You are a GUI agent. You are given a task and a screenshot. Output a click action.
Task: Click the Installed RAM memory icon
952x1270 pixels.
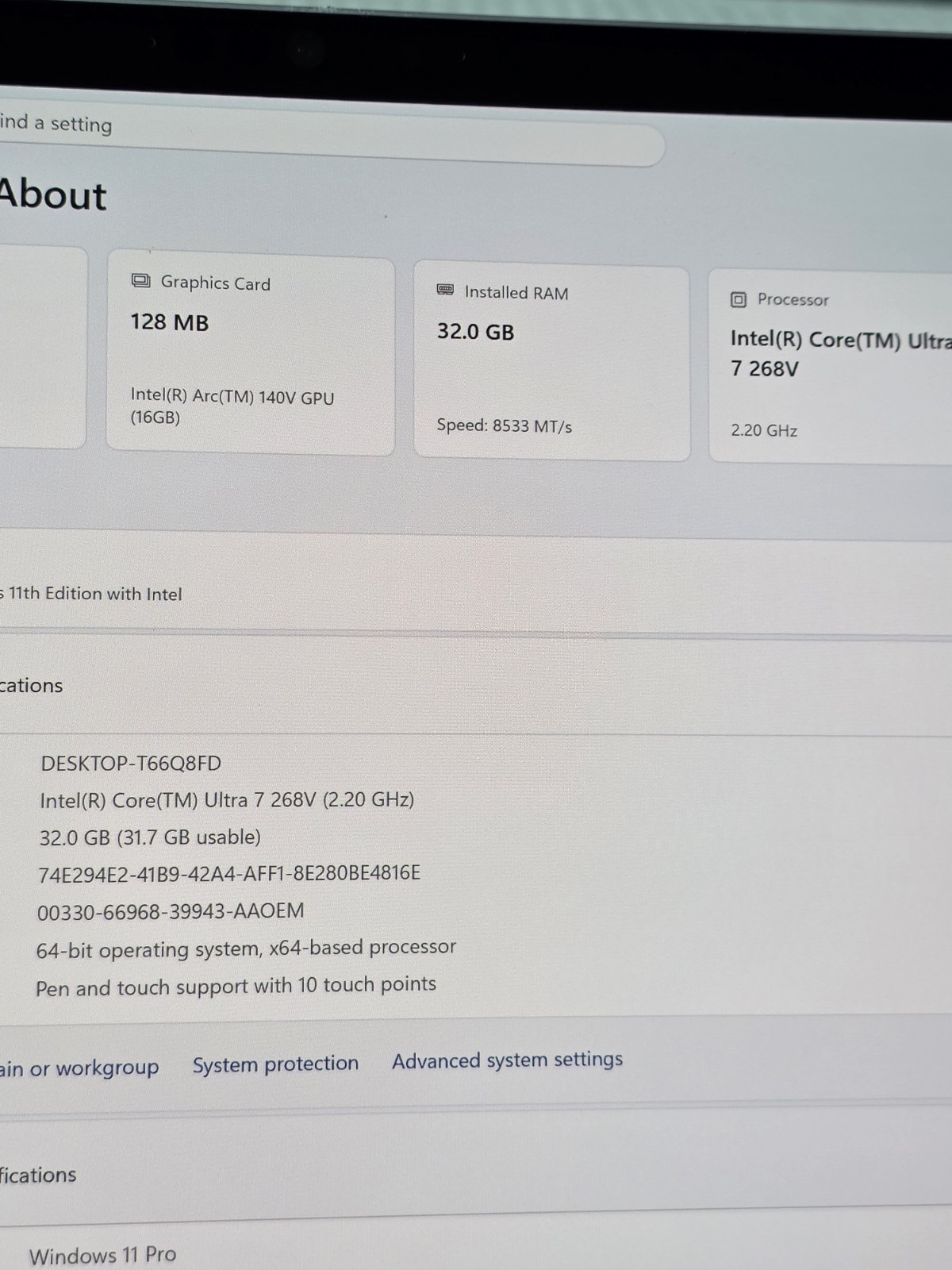[446, 290]
